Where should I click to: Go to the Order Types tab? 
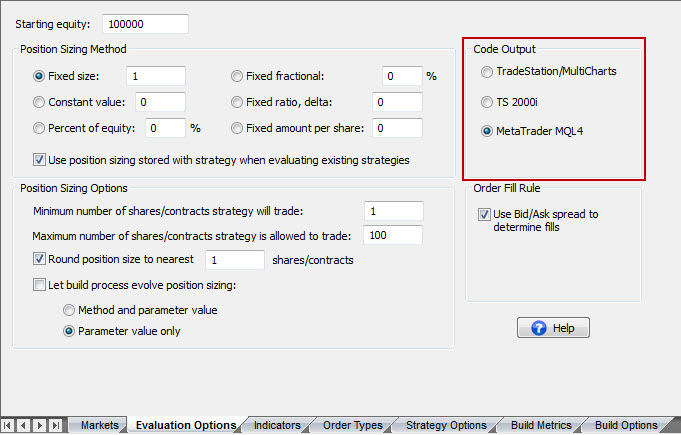tap(352, 425)
